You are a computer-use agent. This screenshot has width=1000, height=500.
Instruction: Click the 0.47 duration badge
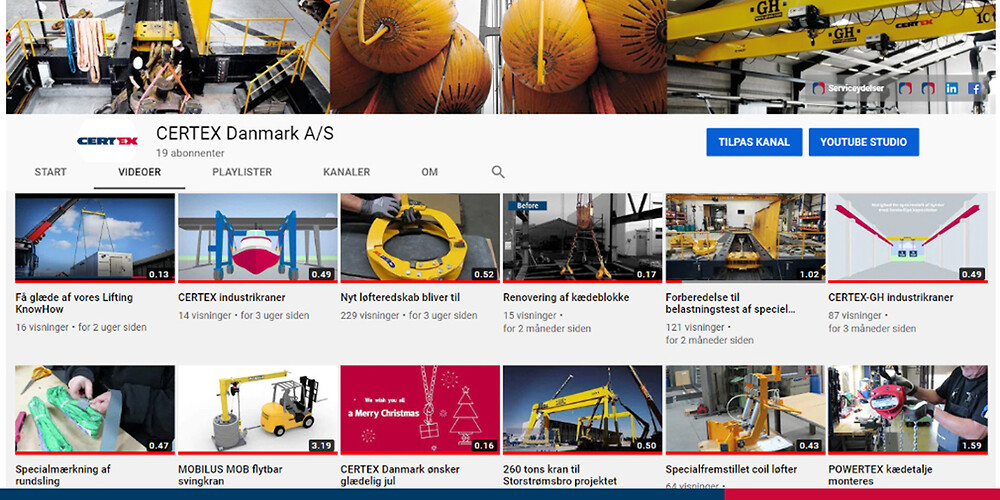[x=159, y=446]
